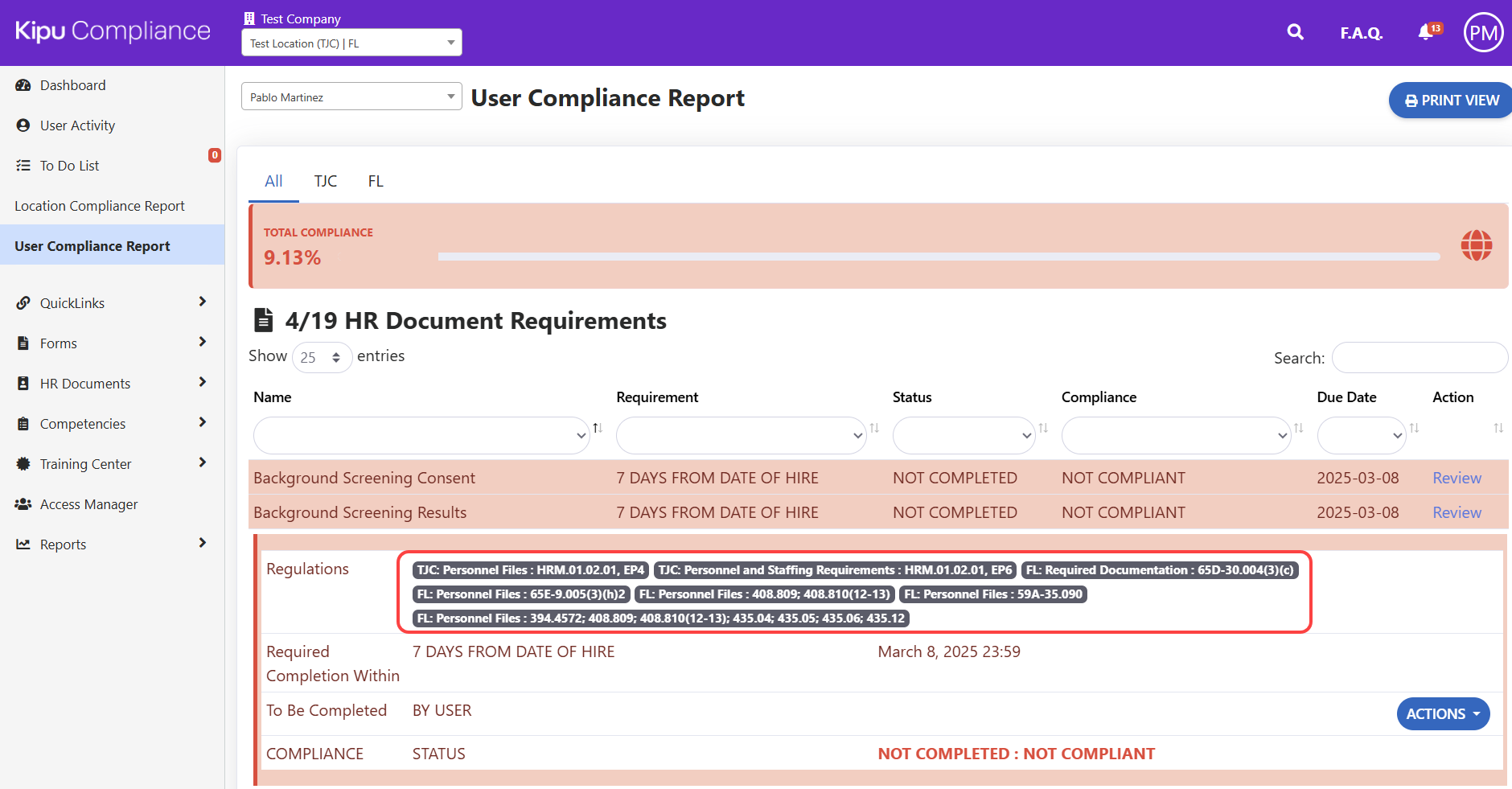Image resolution: width=1512 pixels, height=789 pixels.
Task: Toggle sort on the Status column
Action: pos(1043,428)
